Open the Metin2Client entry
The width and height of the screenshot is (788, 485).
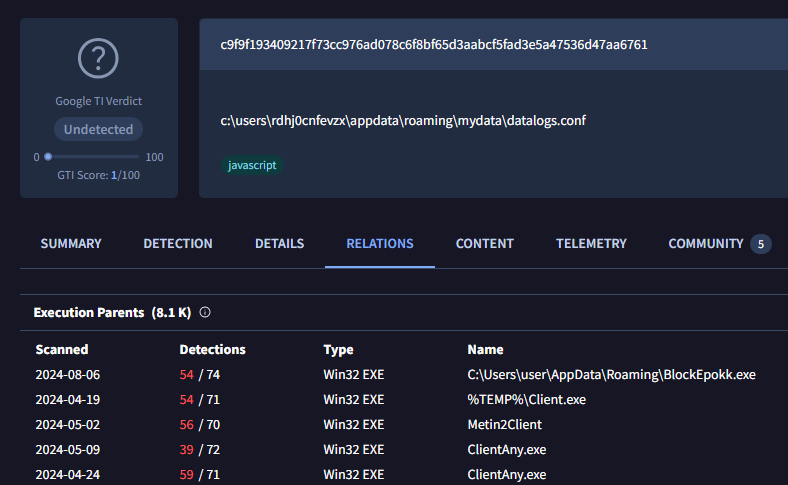pos(505,425)
